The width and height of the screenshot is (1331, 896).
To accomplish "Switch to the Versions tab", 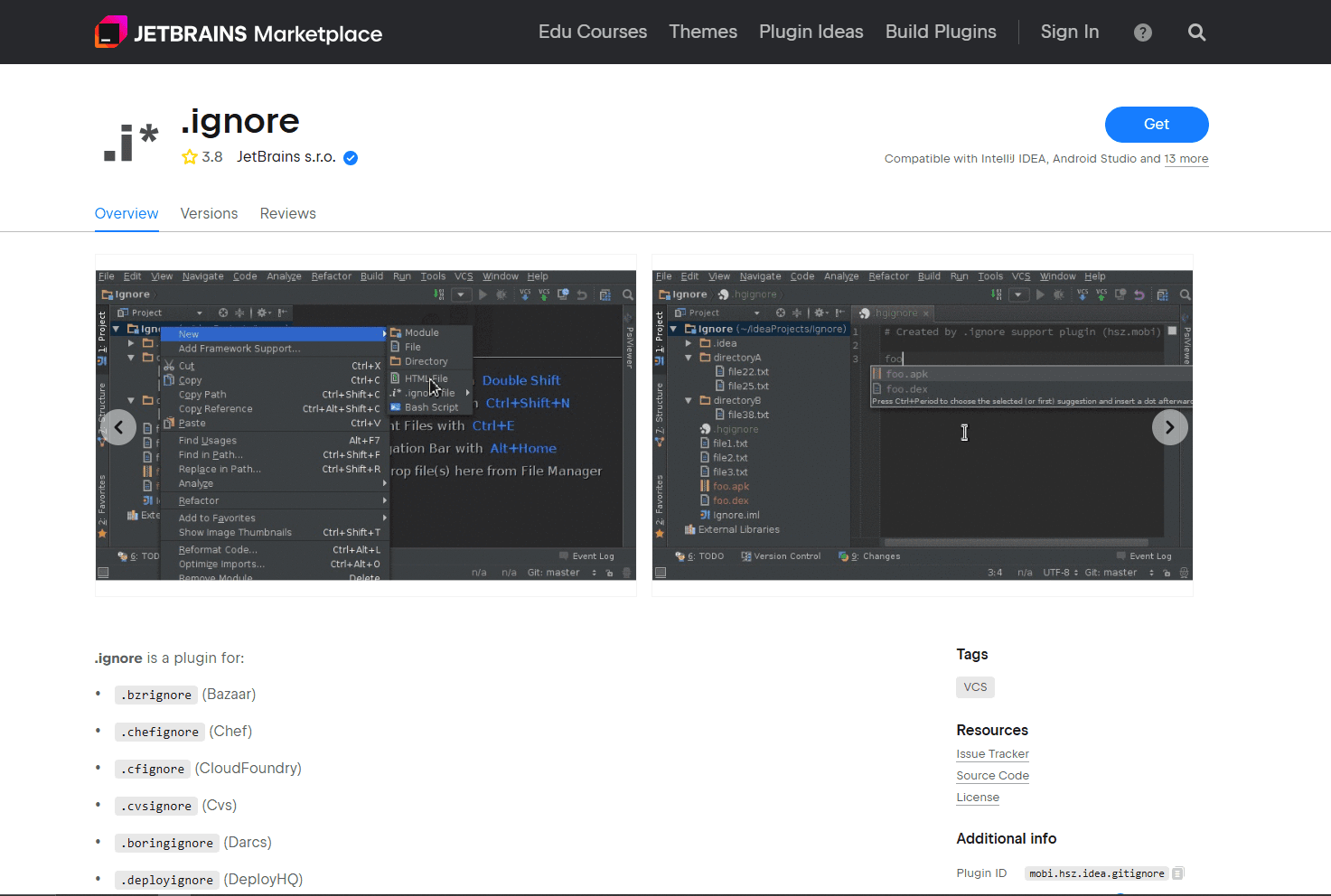I will pos(209,214).
